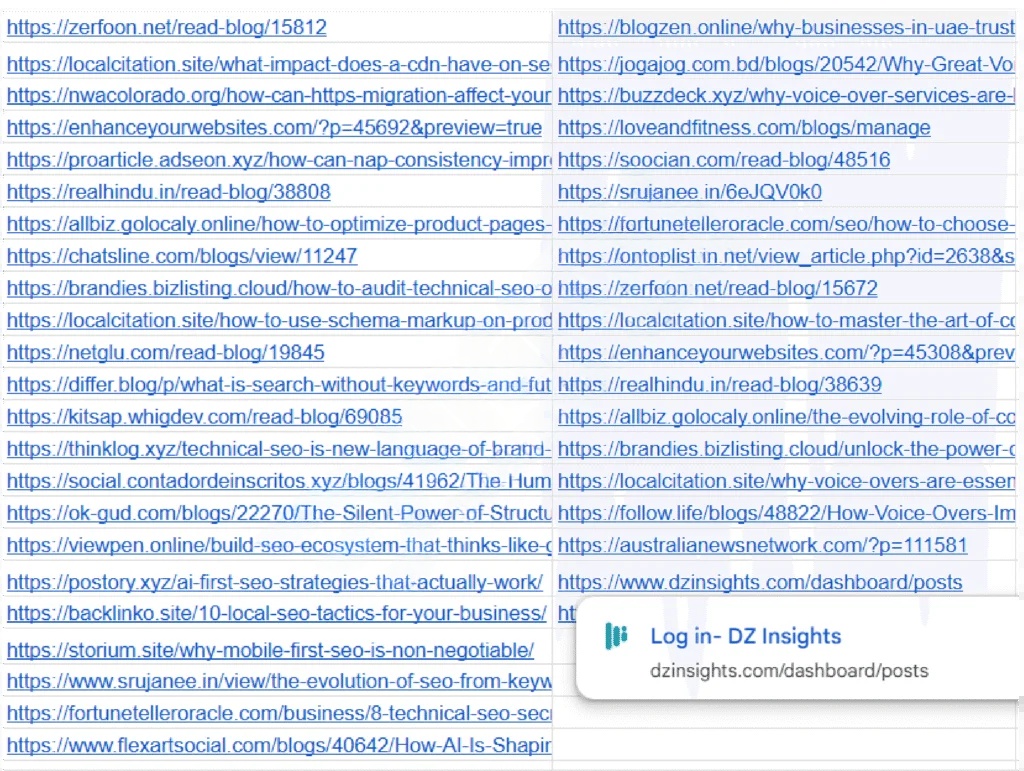Open the zerfoon.net read-blog 15812 link
Image resolution: width=1024 pixels, height=771 pixels.
(x=166, y=27)
